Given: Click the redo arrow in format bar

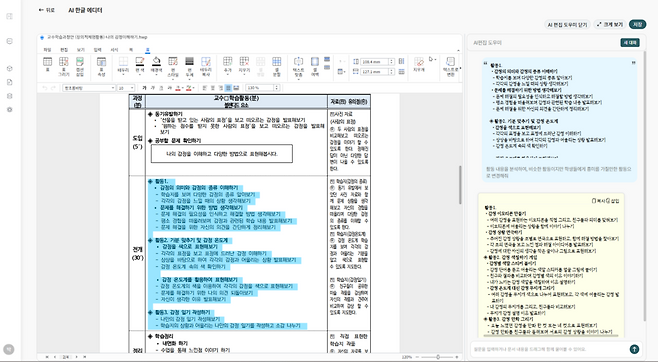Looking at the screenshot, I should [53, 88].
